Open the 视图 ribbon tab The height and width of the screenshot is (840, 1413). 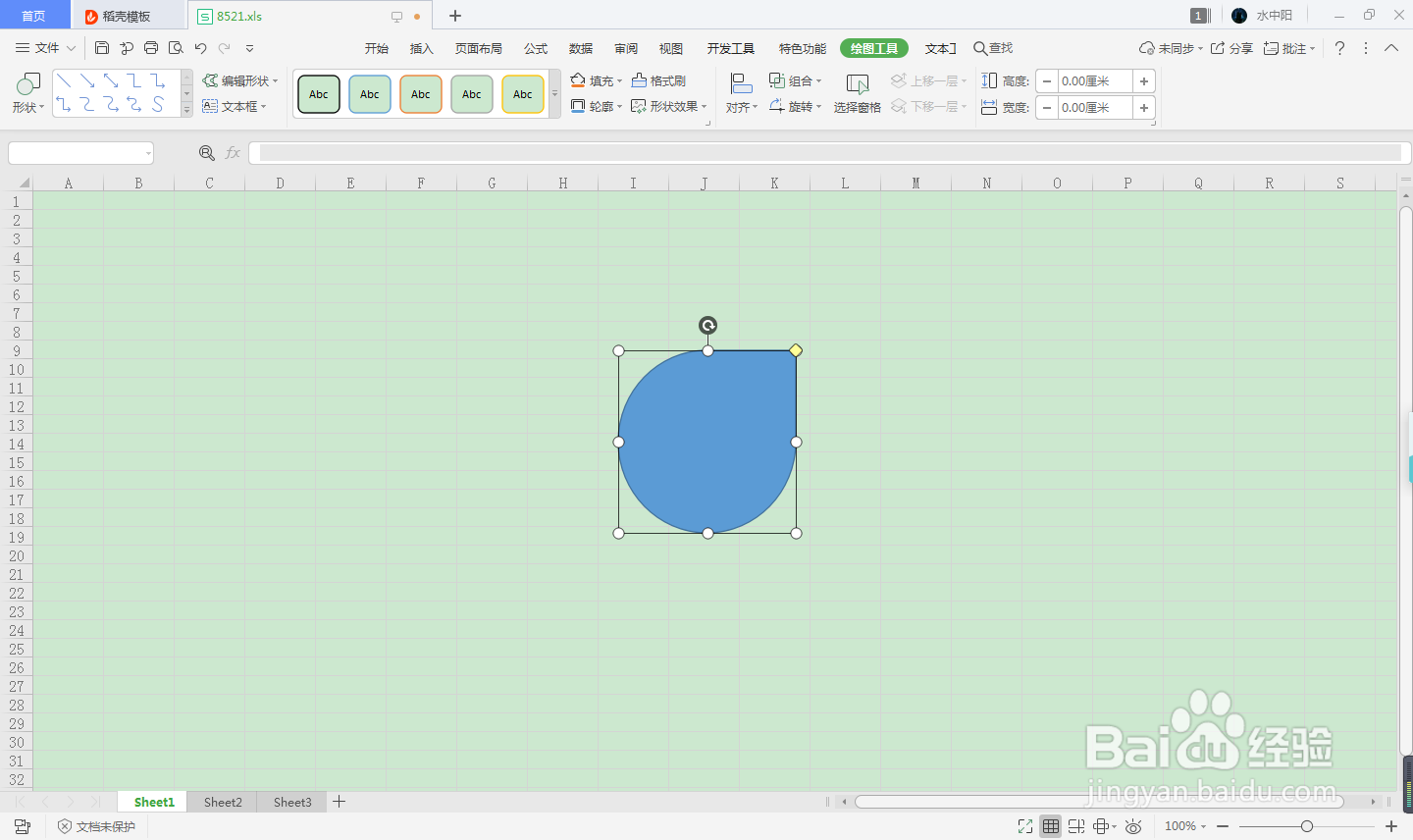(x=671, y=48)
